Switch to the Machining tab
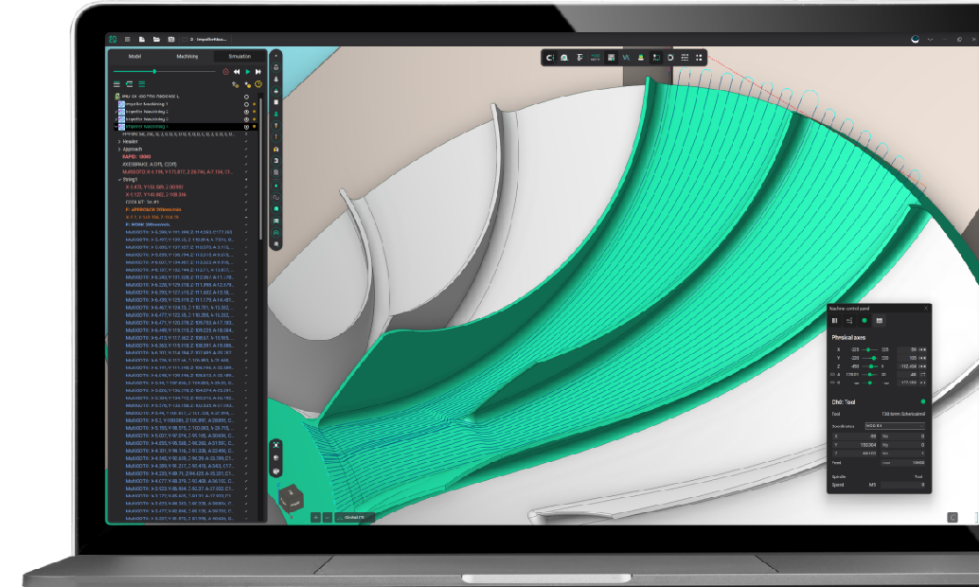 click(187, 57)
